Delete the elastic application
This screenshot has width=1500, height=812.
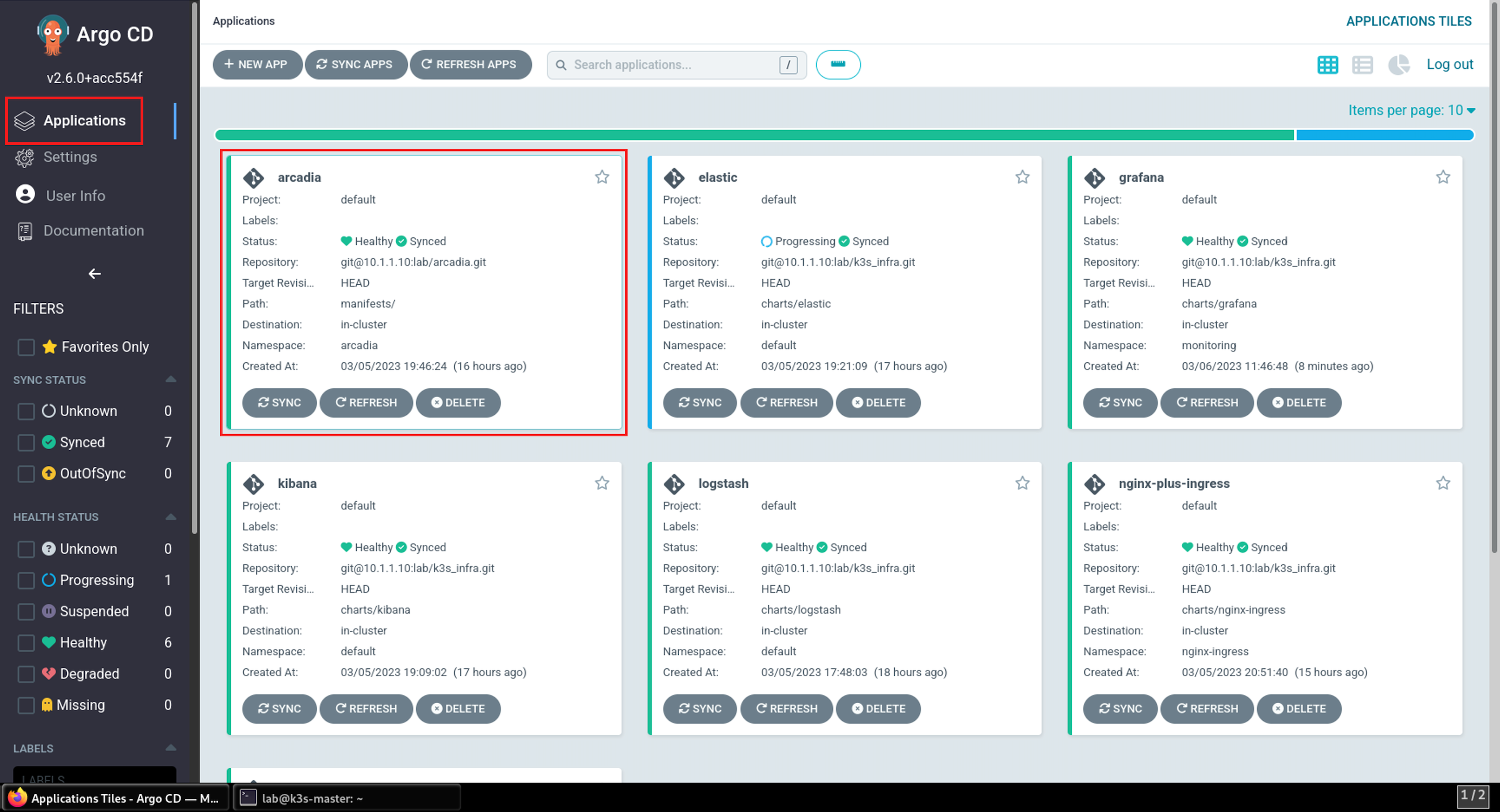tap(878, 403)
